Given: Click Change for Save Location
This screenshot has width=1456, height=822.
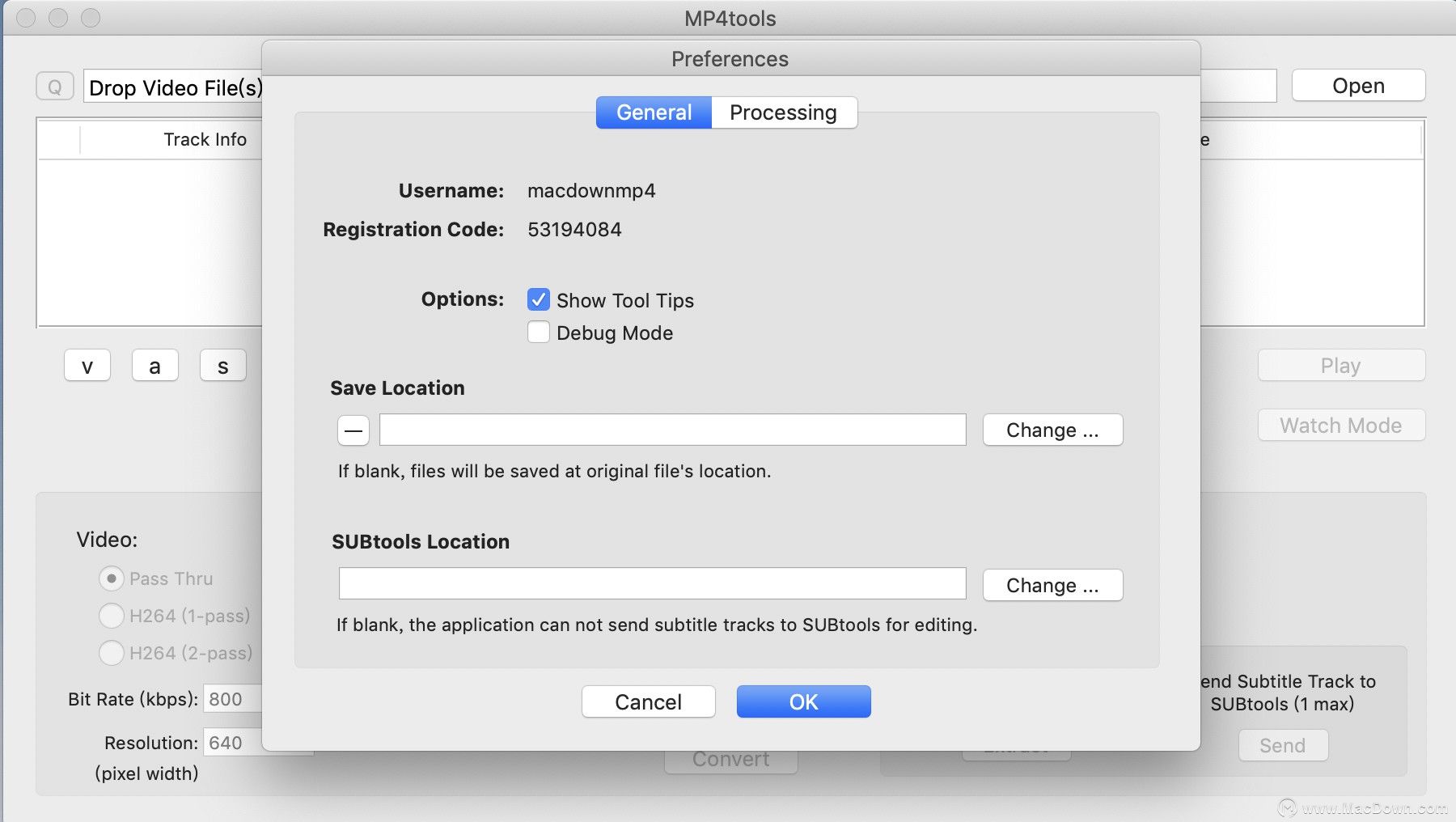Looking at the screenshot, I should pos(1052,430).
